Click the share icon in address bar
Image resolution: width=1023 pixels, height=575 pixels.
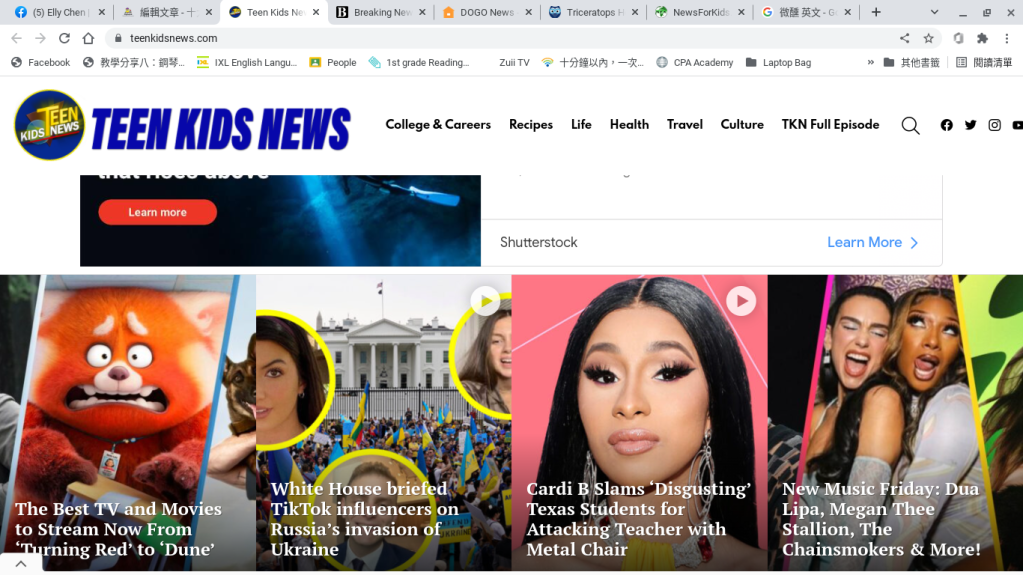pyautogui.click(x=904, y=38)
